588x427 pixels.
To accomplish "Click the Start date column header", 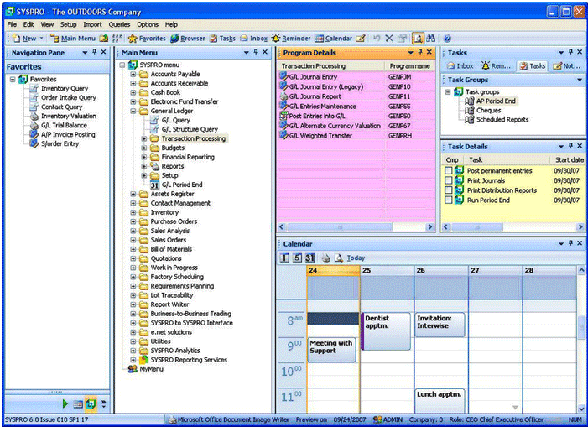I will [568, 160].
